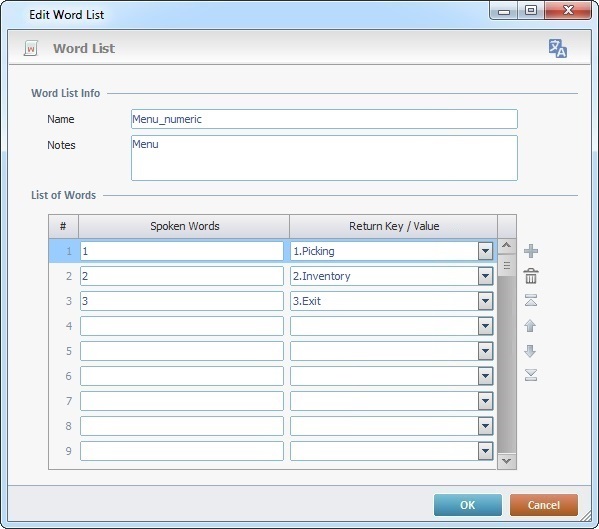Click the Notes text area
Screen dimensions: 599x529
pos(324,158)
